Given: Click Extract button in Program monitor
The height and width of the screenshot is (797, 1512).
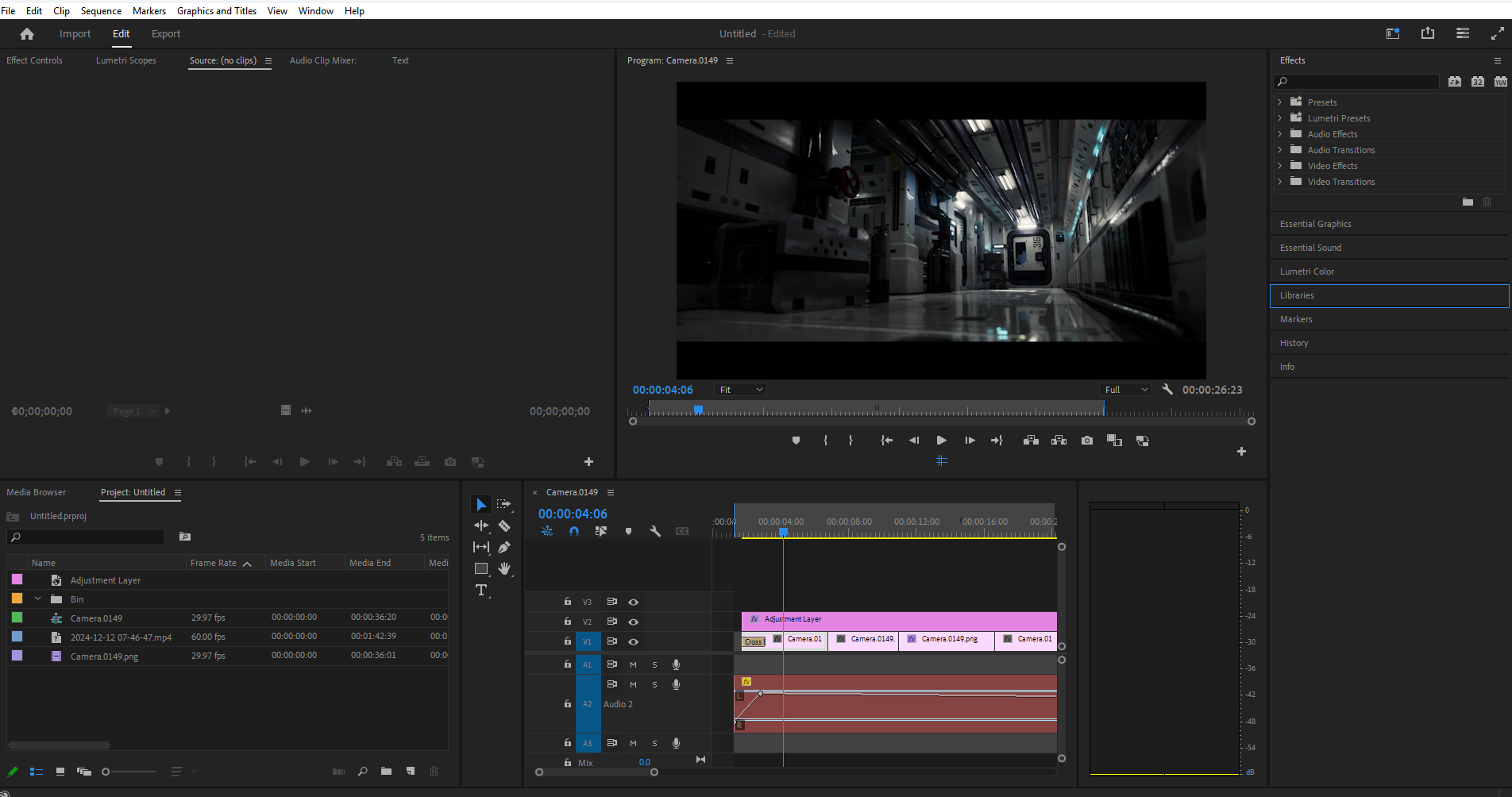Looking at the screenshot, I should [x=1059, y=441].
